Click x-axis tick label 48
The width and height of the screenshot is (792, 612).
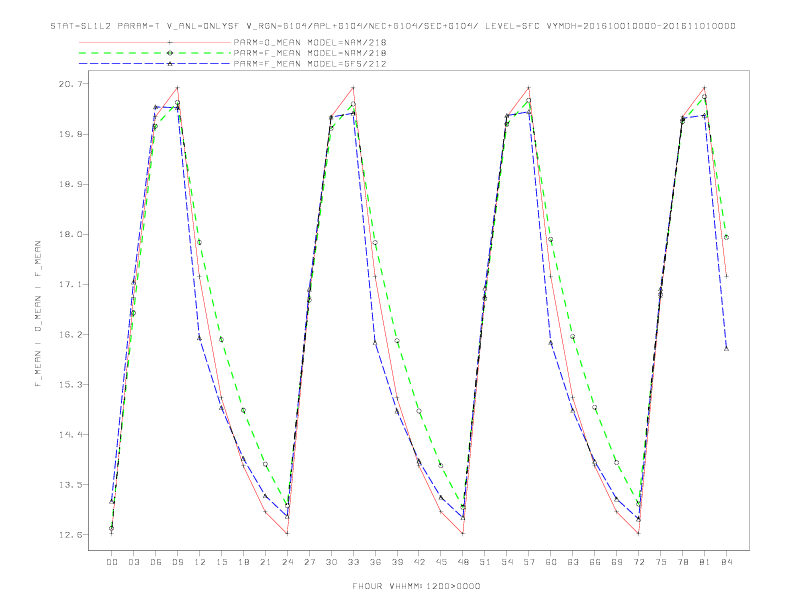coord(463,562)
